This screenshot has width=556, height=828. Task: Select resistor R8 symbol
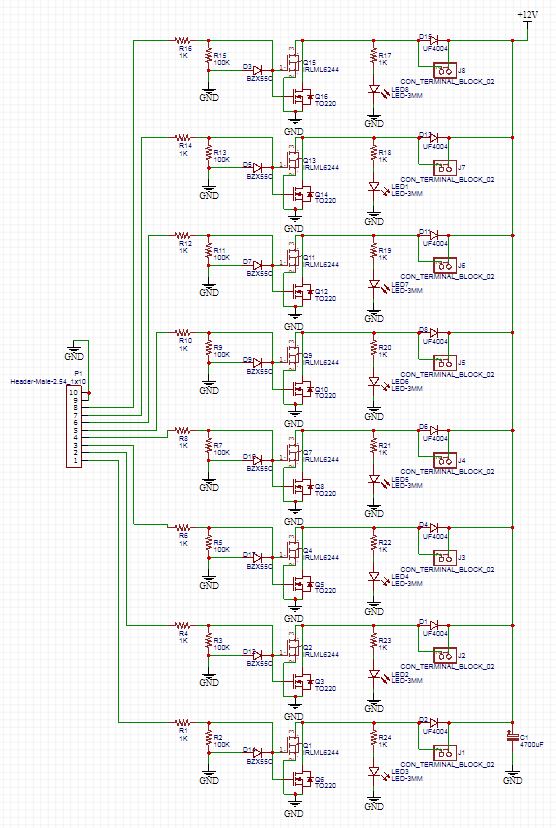click(182, 430)
